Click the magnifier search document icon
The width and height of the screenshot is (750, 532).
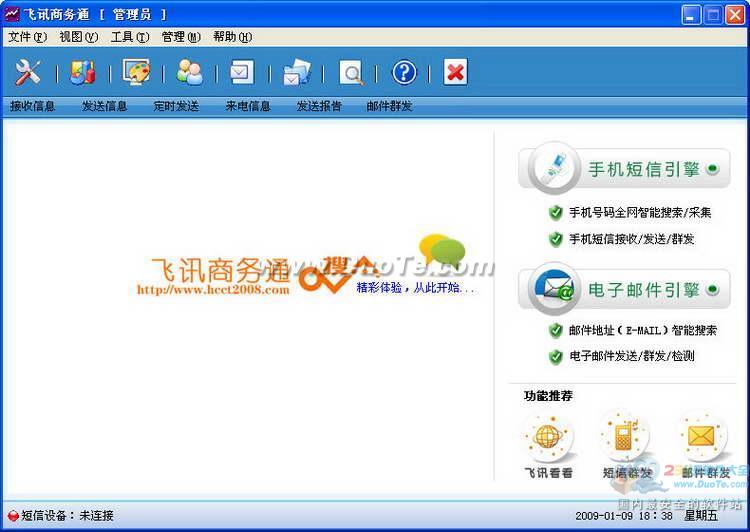(351, 73)
